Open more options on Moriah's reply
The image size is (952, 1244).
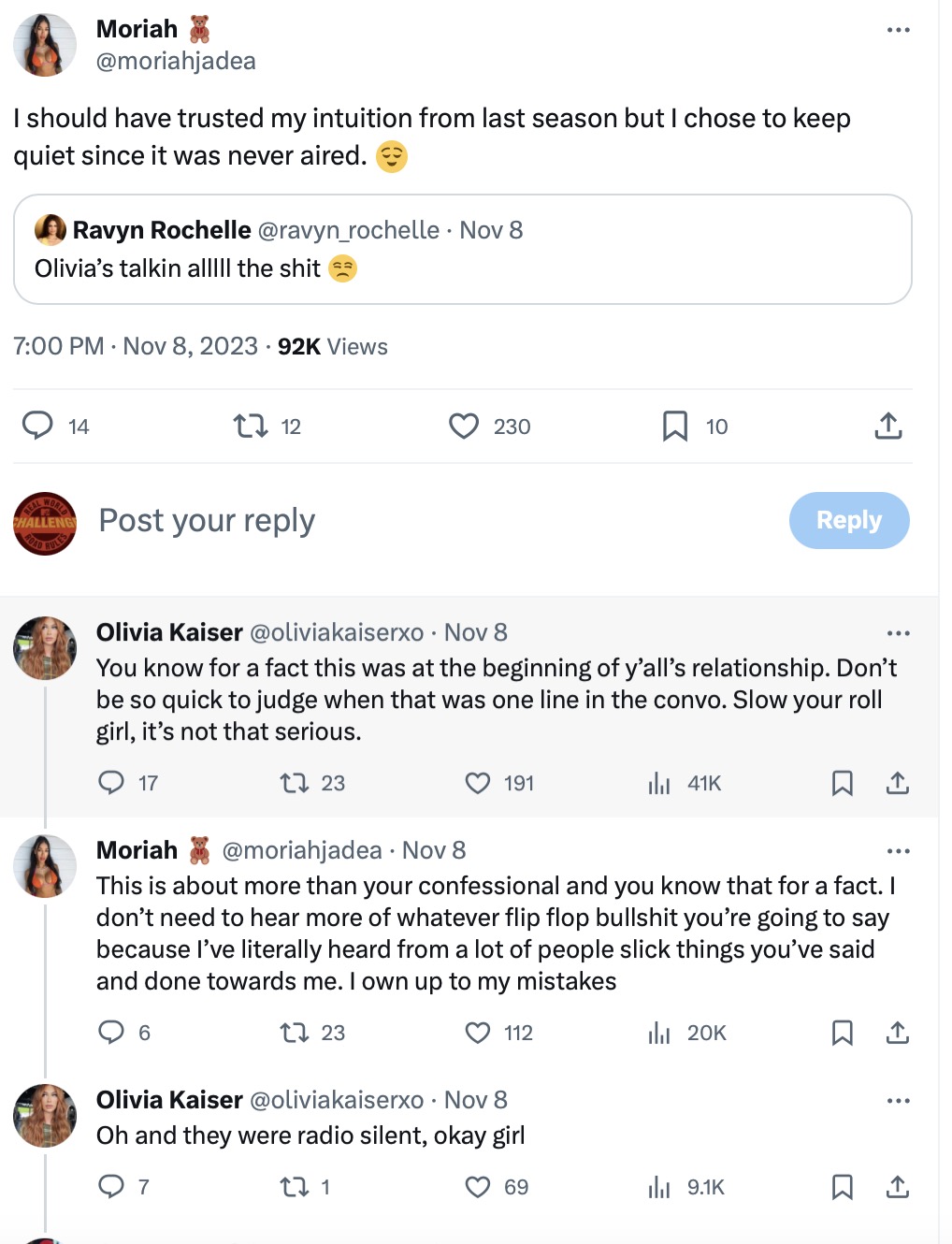pos(898,851)
